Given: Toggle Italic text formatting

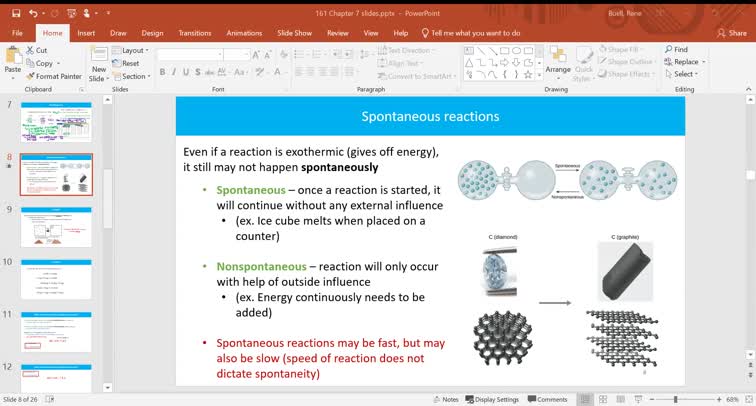Looking at the screenshot, I should [174, 72].
